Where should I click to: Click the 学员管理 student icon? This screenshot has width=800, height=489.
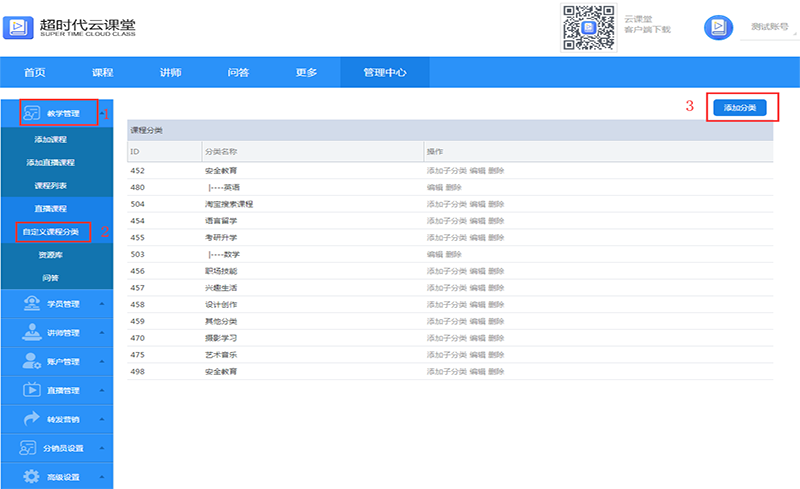32,304
